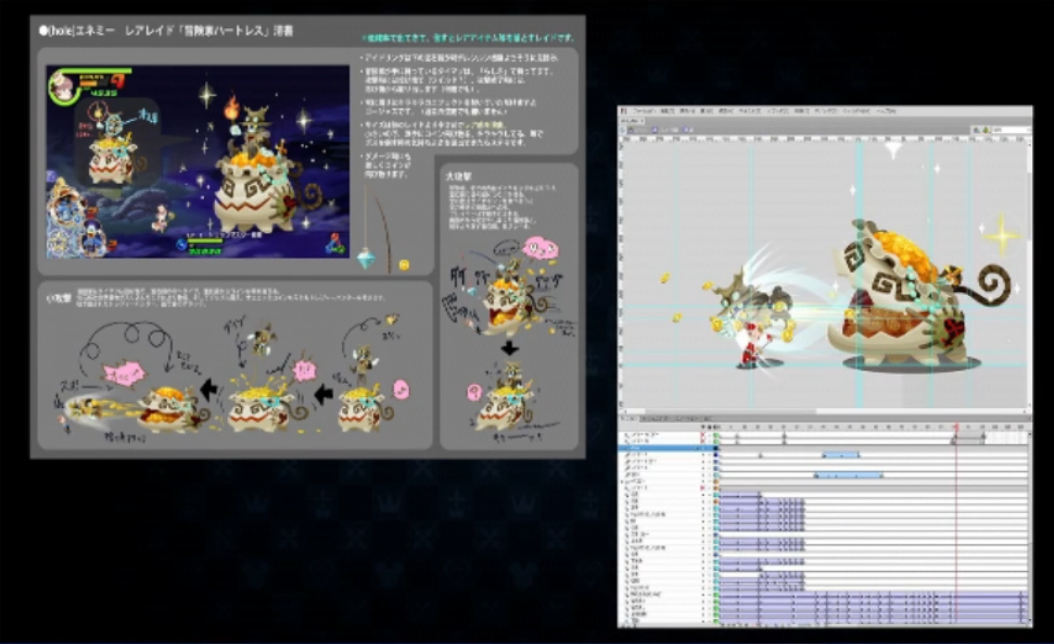Open the File menu in Flash

click(644, 111)
